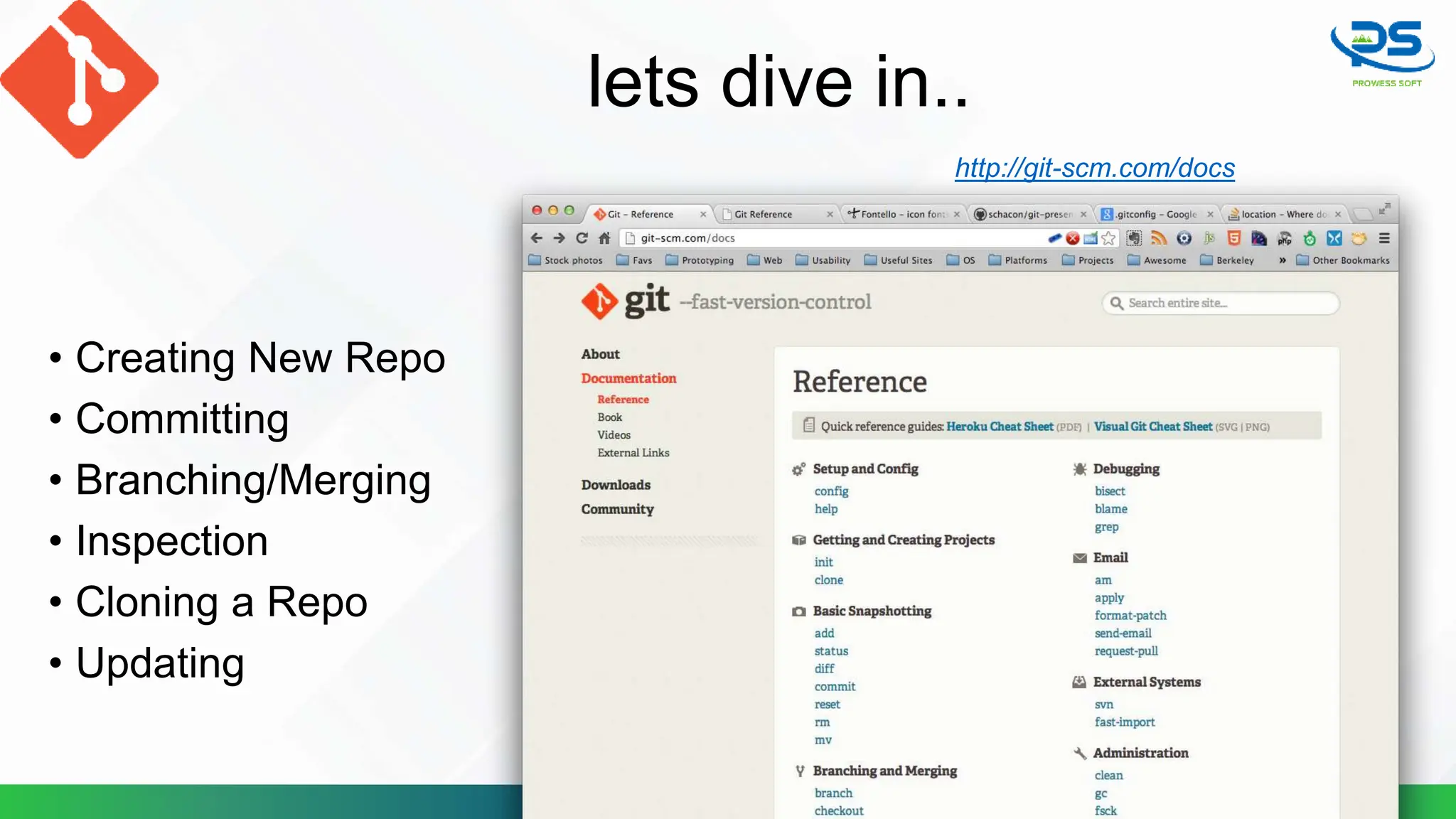Image resolution: width=1456 pixels, height=819 pixels.
Task: Open the Visual Git Cheat Sheet link
Action: [x=1153, y=427]
